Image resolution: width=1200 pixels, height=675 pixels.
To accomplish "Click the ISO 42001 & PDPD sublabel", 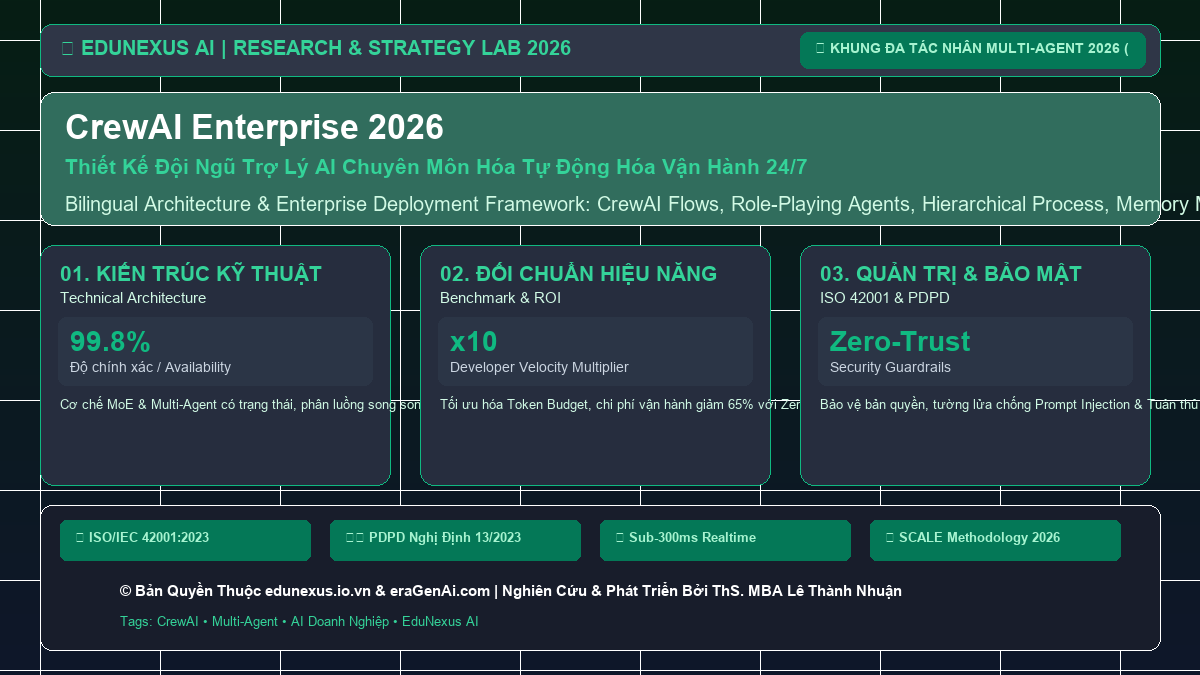I will click(885, 298).
